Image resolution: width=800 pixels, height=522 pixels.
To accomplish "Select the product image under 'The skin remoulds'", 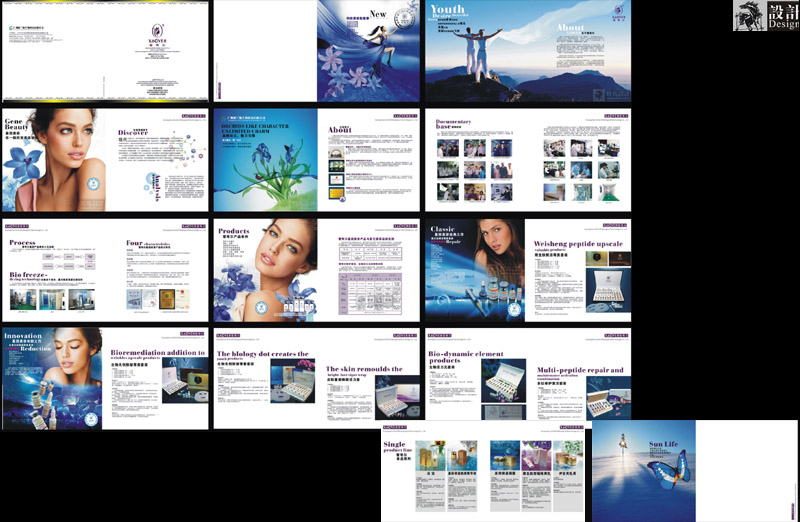I will (397, 397).
